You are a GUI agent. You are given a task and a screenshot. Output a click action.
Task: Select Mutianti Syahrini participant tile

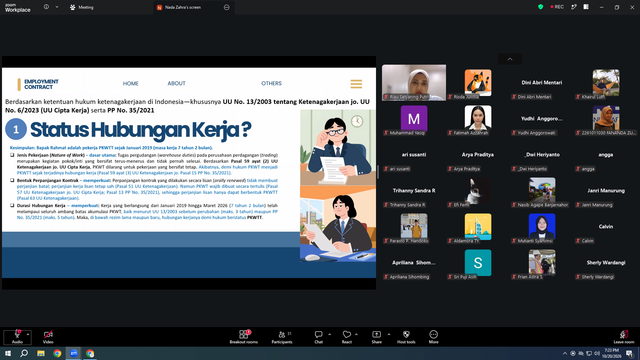[x=542, y=227]
